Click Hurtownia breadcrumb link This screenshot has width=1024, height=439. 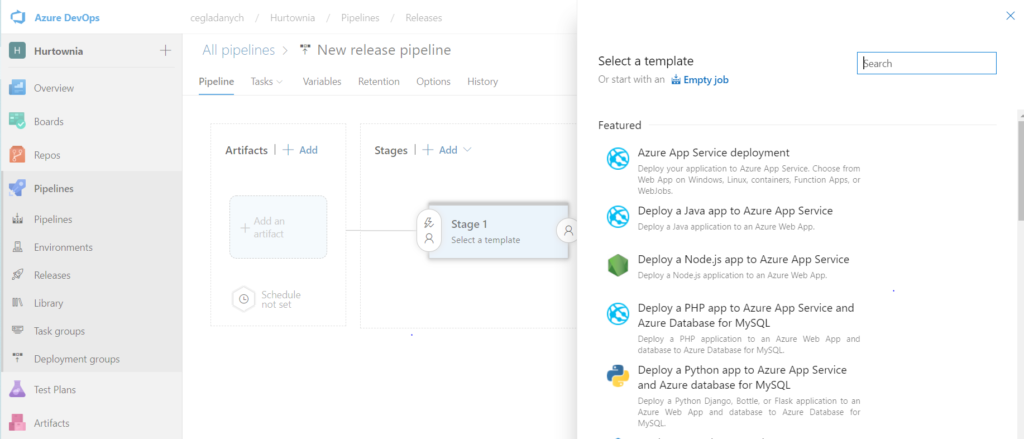tap(292, 18)
